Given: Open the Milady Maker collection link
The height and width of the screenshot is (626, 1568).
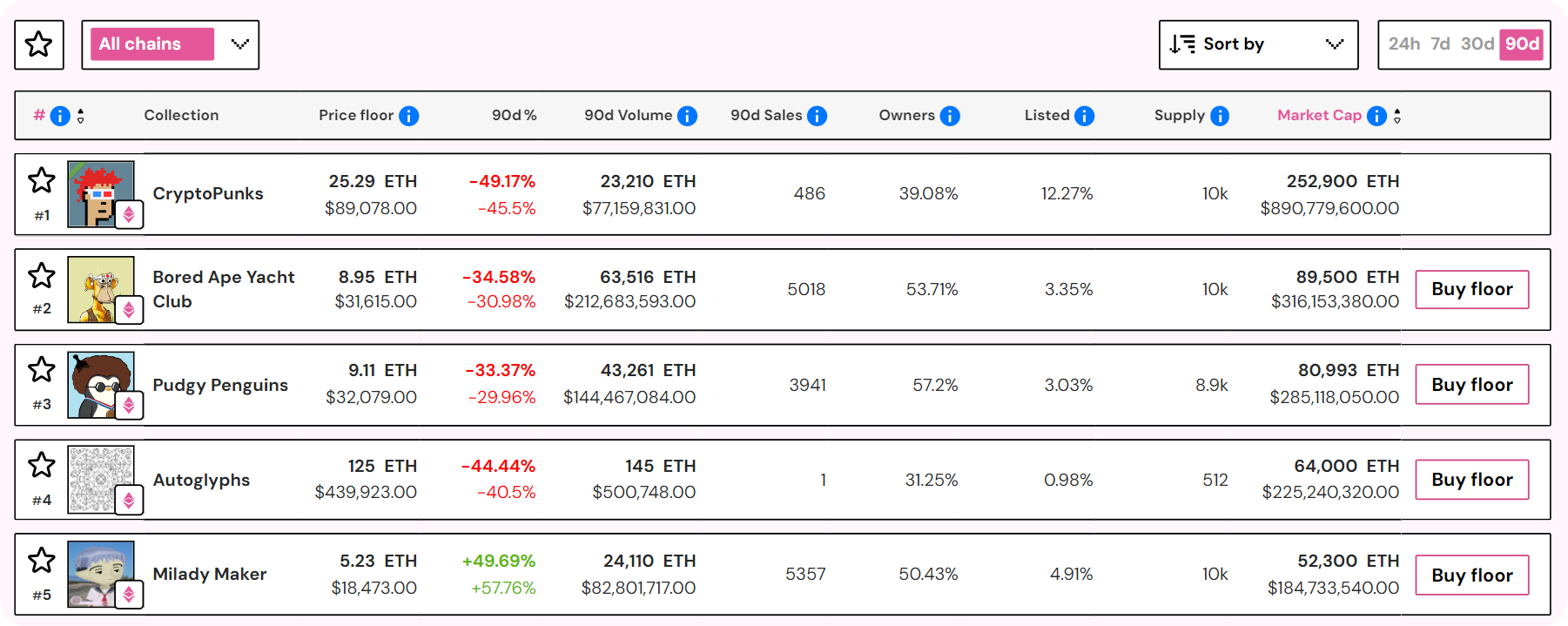Looking at the screenshot, I should 210,575.
